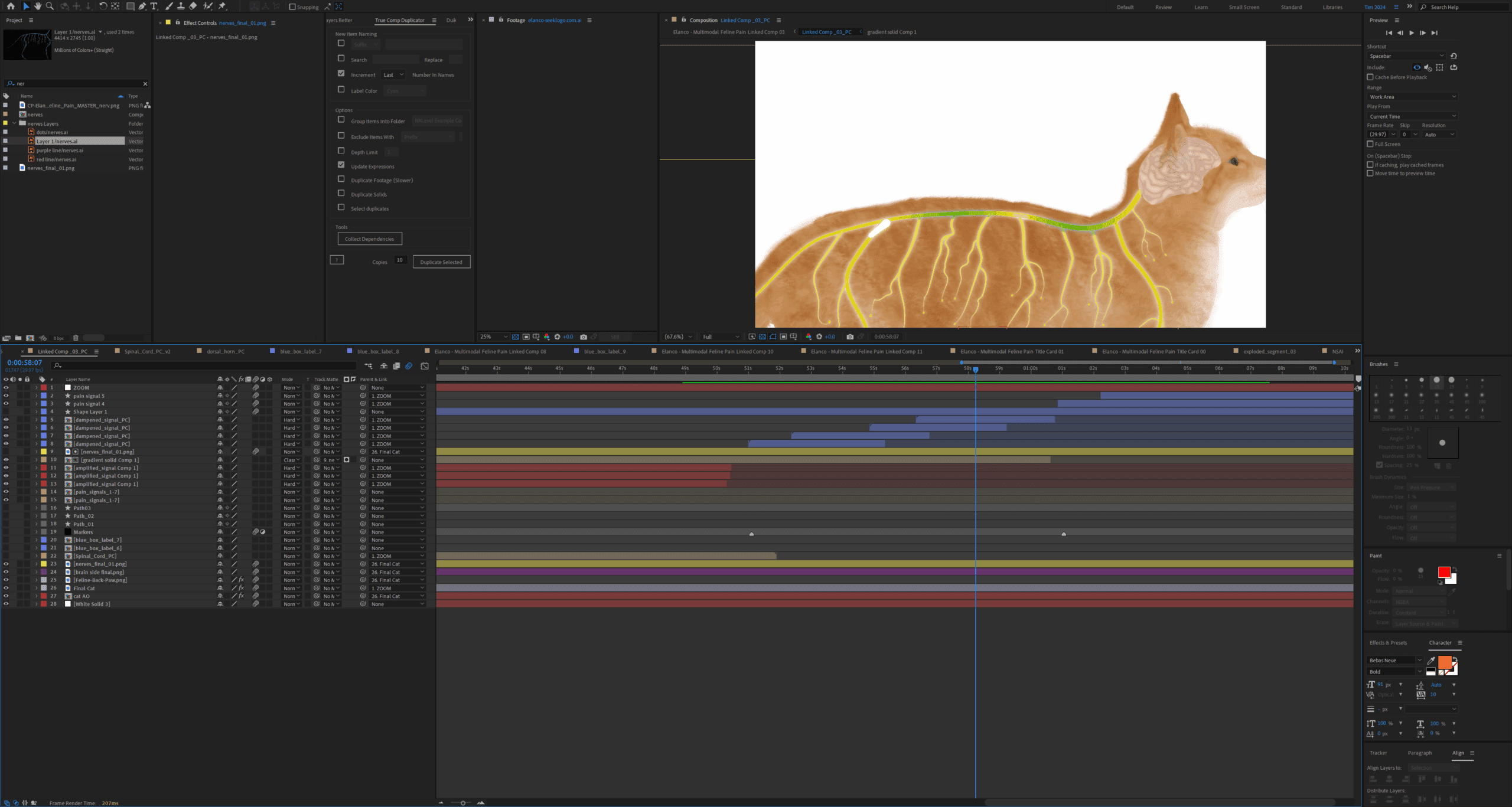The image size is (1512, 807).
Task: Hide the ZOOM layer with eye icon
Action: 6,388
